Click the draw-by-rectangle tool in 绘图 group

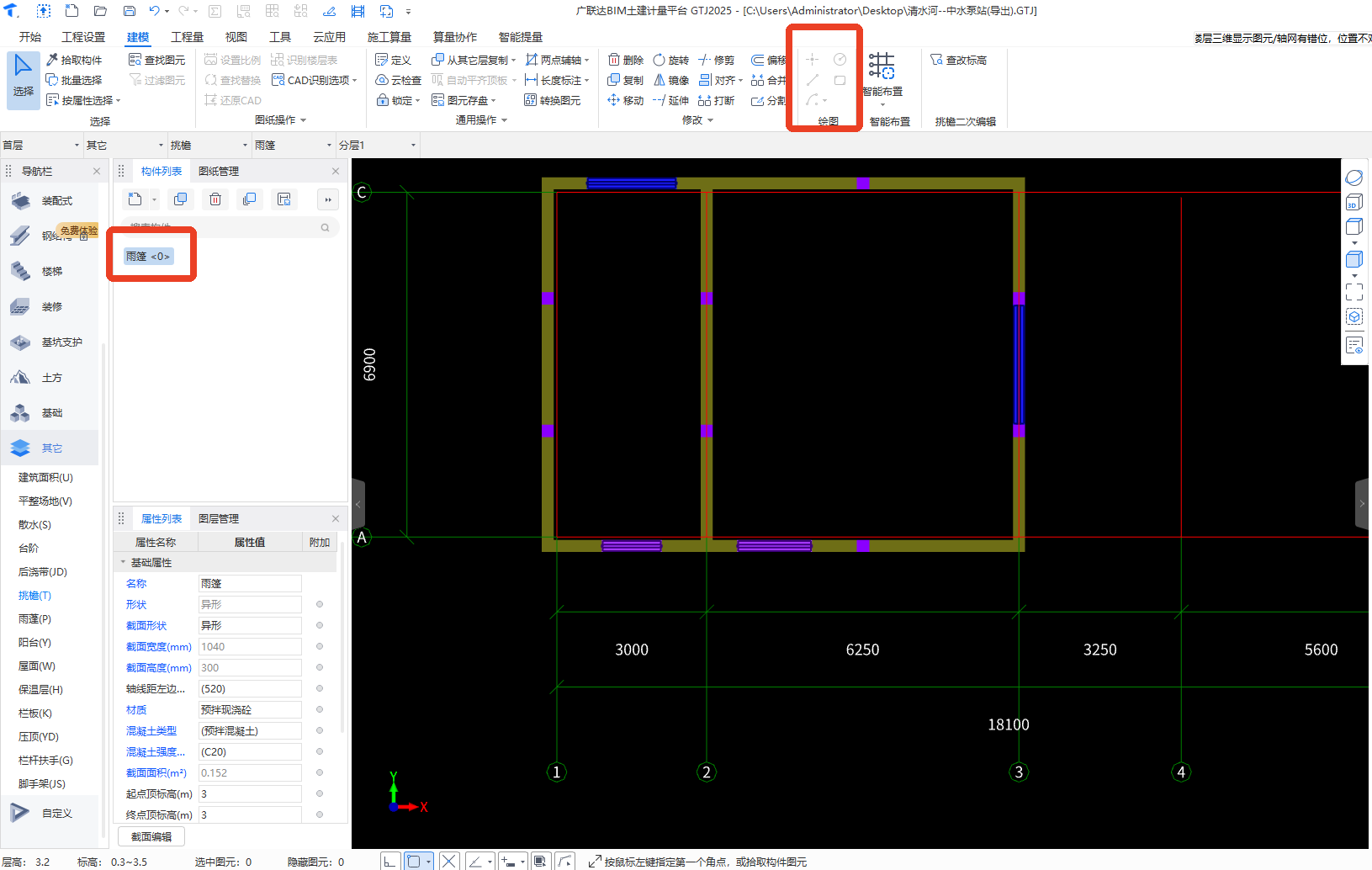(x=840, y=80)
